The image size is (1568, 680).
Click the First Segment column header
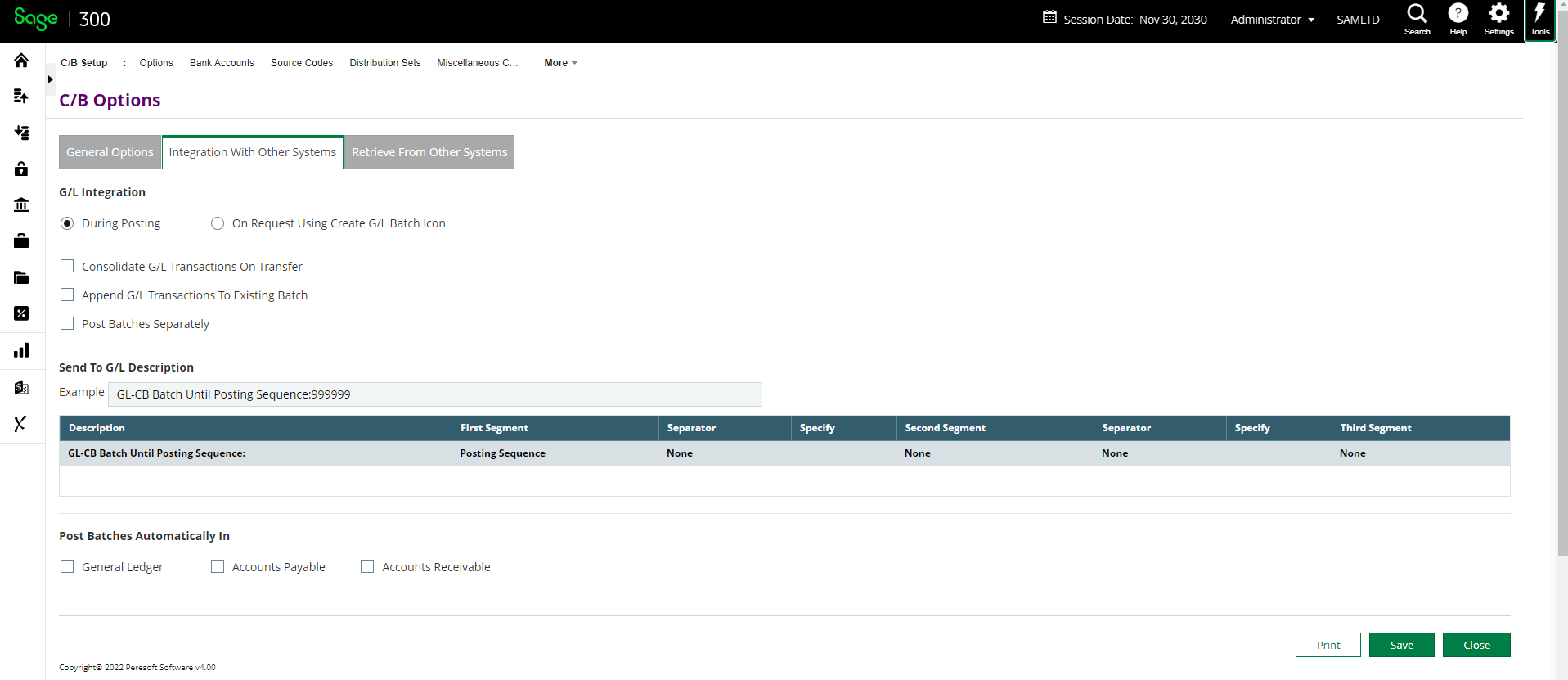tap(555, 428)
